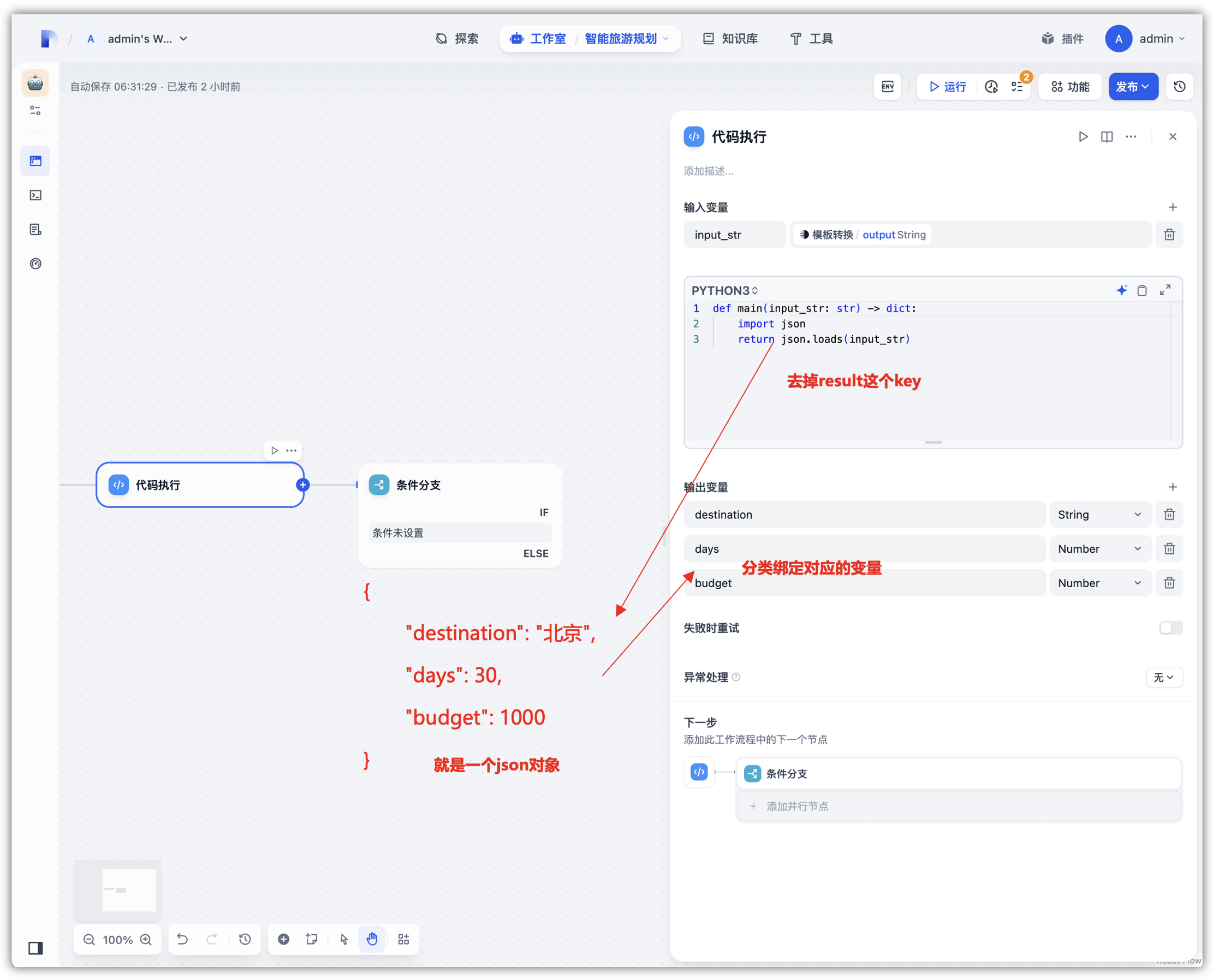This screenshot has height=980, width=1213.
Task: Open the 知识库 knowledge base tab
Action: (730, 38)
